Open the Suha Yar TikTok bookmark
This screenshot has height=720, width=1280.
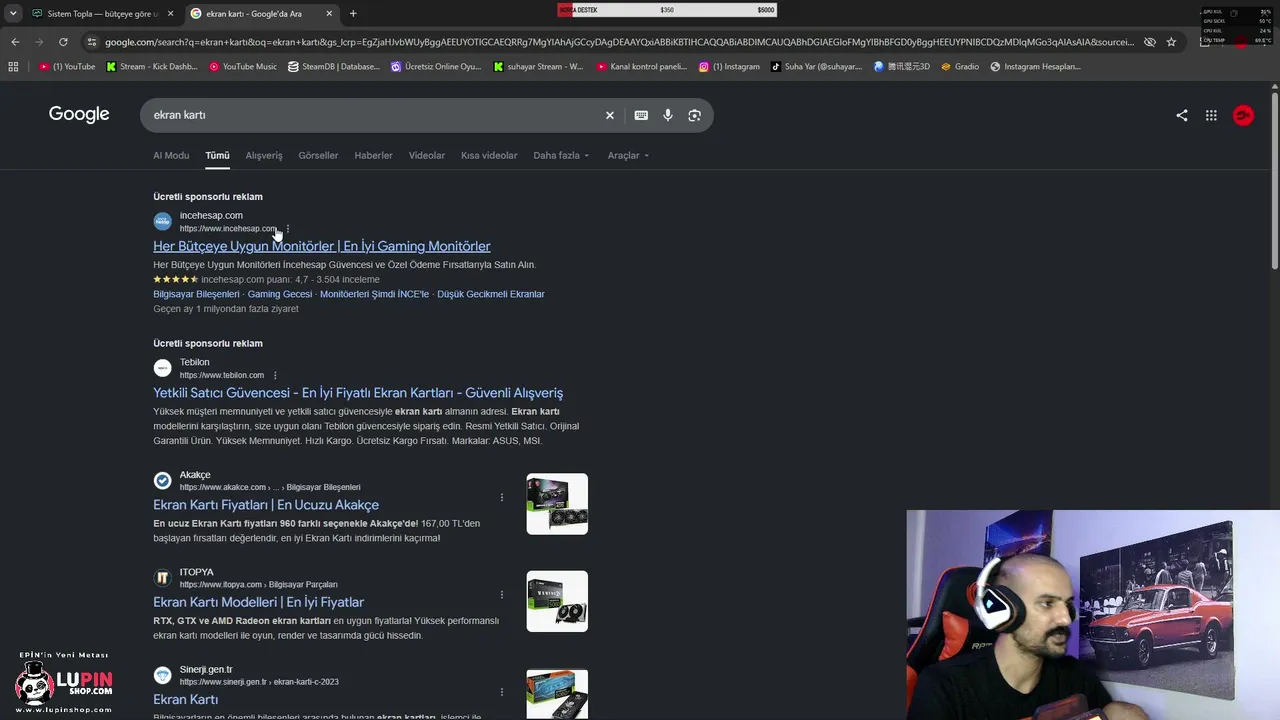click(816, 67)
